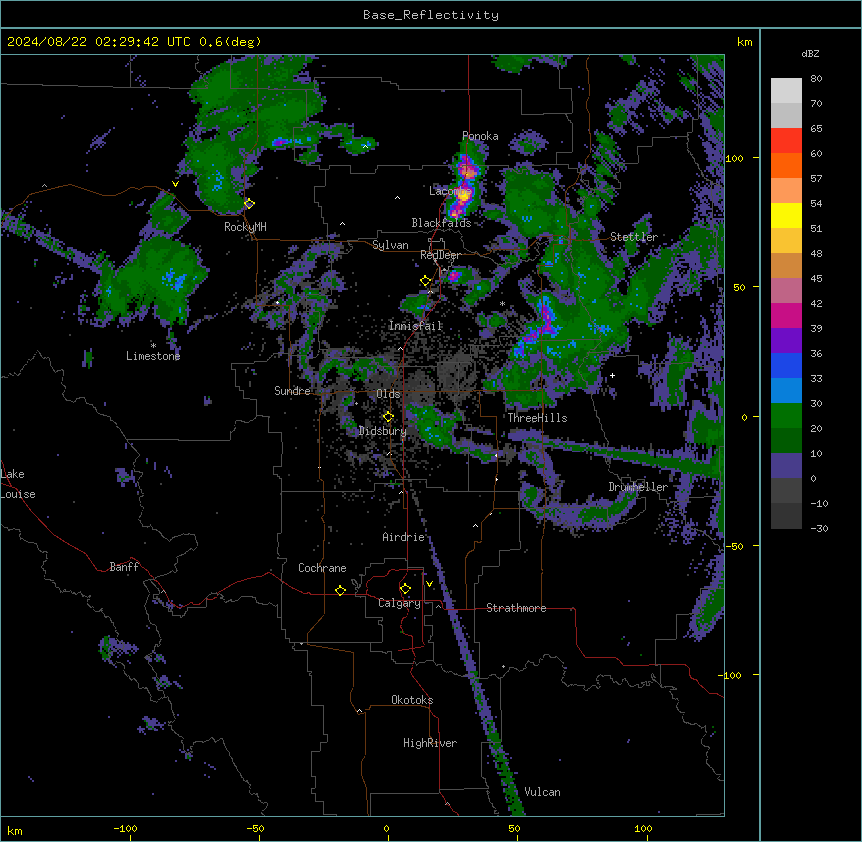
Task: Click the yellow v marker east of Calgary
Action: pyautogui.click(x=429, y=584)
